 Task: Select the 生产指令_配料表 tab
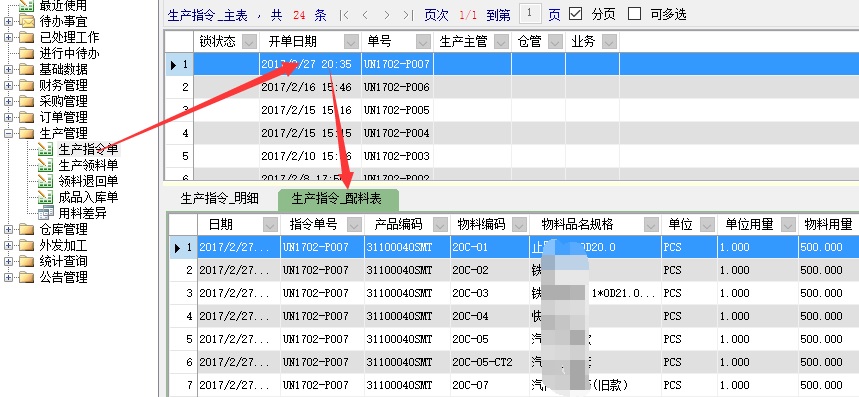click(337, 199)
